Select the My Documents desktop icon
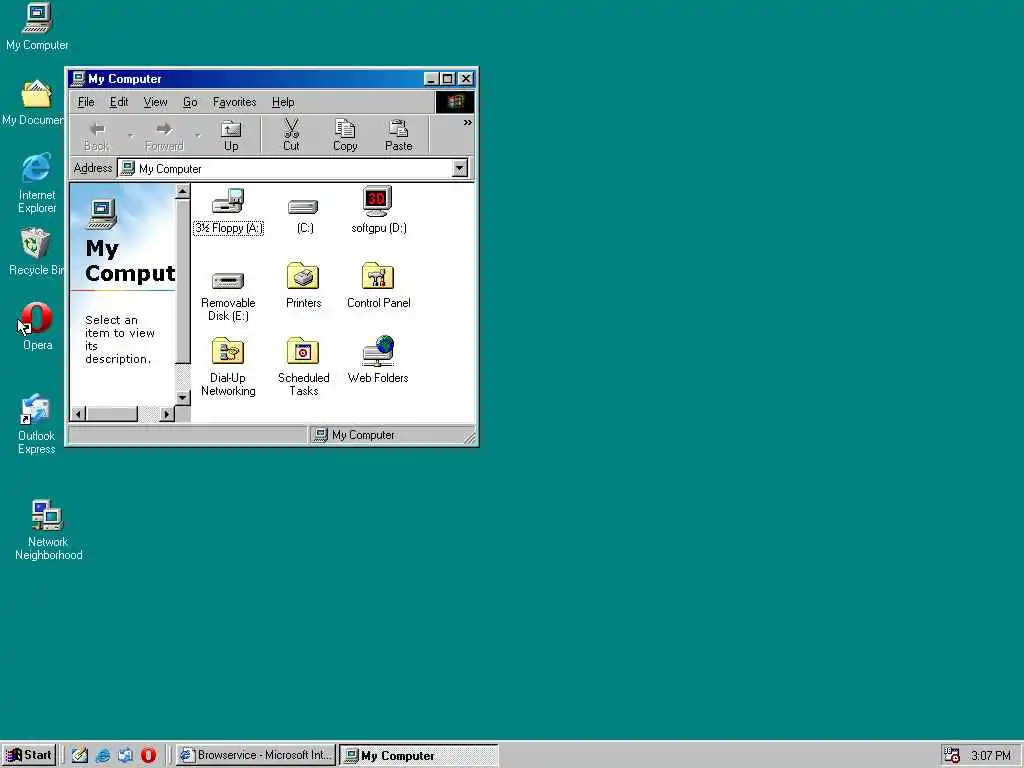The image size is (1024, 768). click(x=34, y=103)
